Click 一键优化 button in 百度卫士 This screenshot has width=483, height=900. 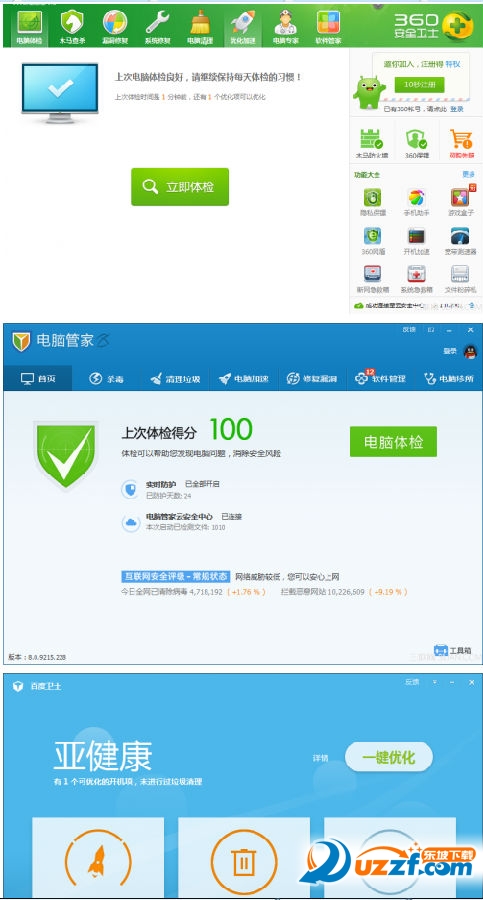click(x=389, y=757)
